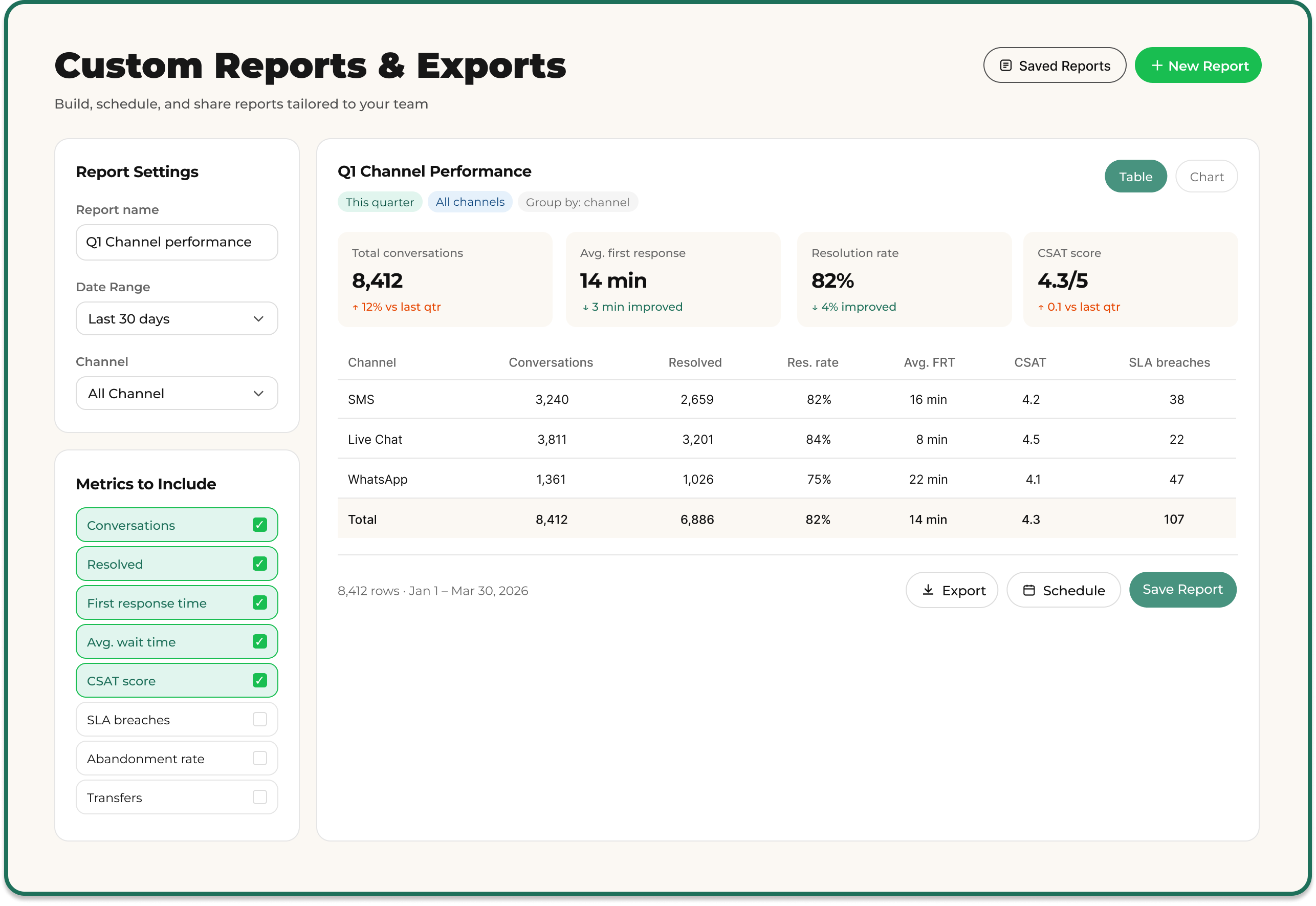The width and height of the screenshot is (1316, 906).
Task: Switch to the Chart view tab
Action: click(x=1207, y=177)
